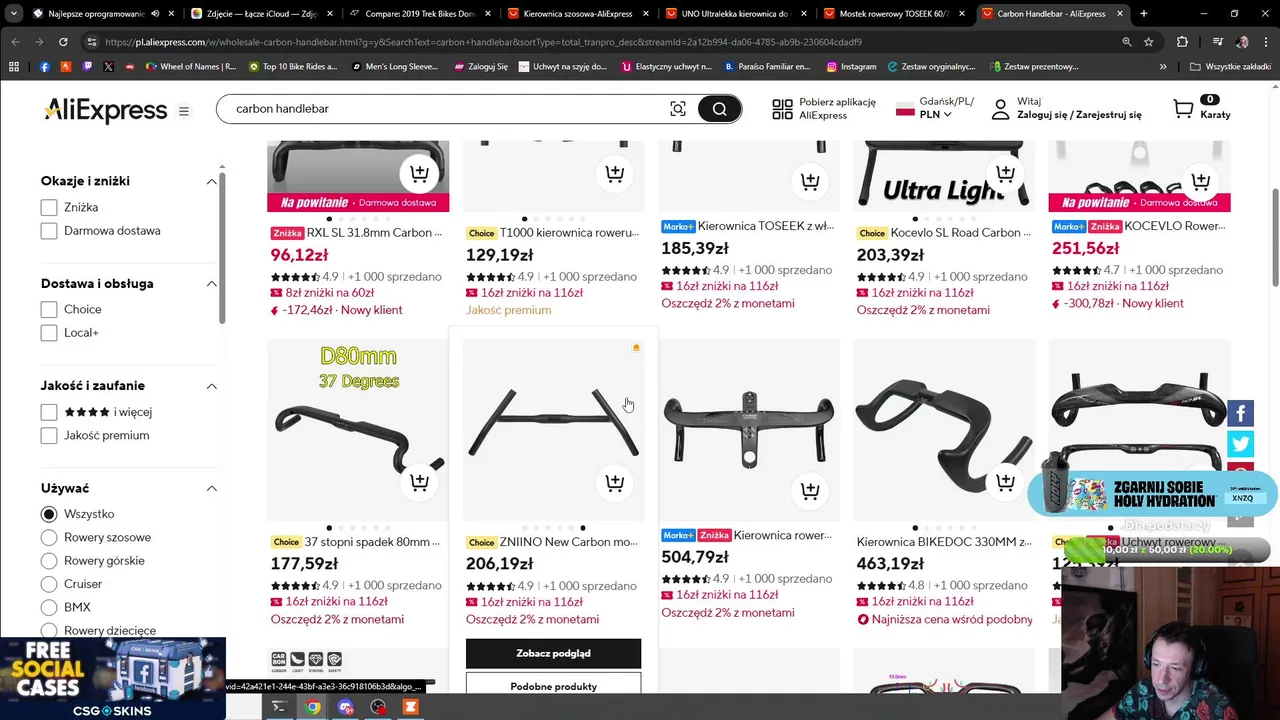Add Kierownica TOSEEK item to cart

click(x=810, y=182)
